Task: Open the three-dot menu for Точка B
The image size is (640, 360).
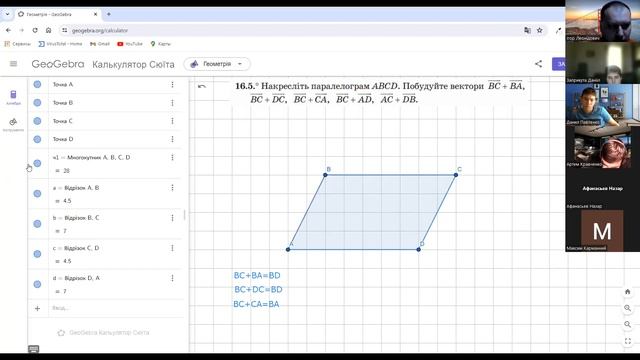Action: coord(172,102)
